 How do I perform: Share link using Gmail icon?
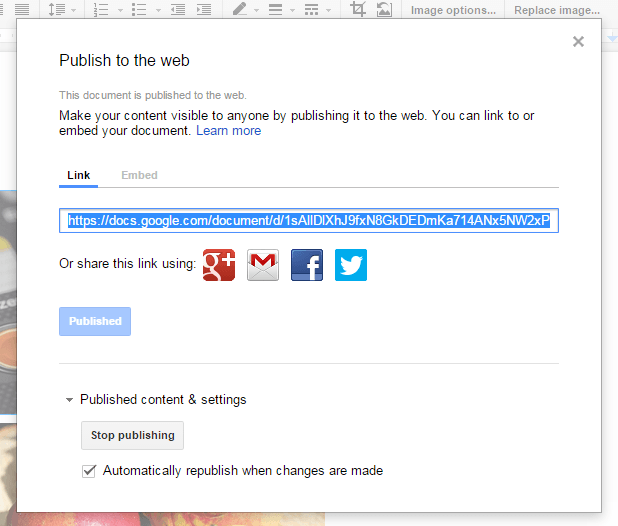[x=263, y=265]
